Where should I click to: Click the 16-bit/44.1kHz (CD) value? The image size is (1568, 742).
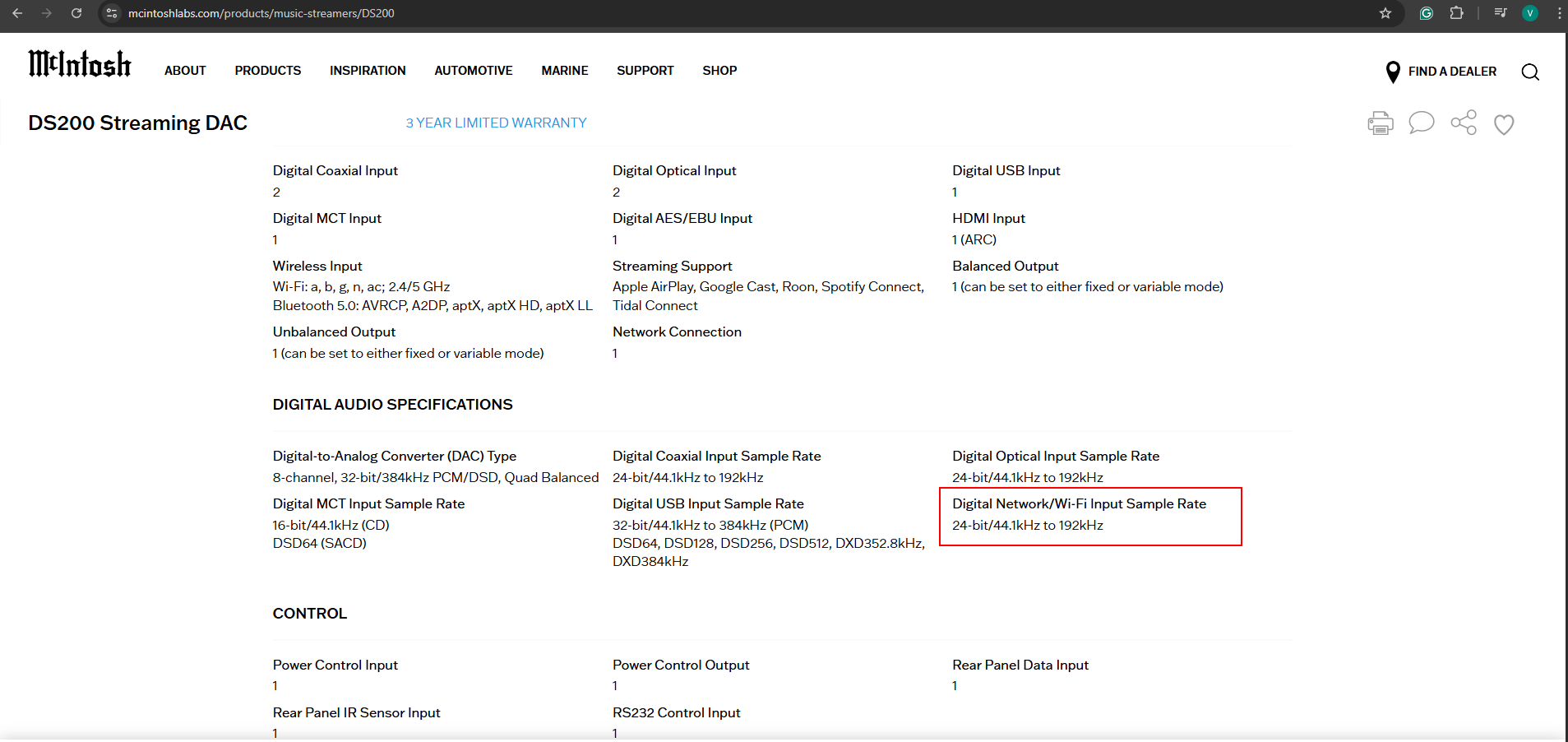(x=331, y=525)
